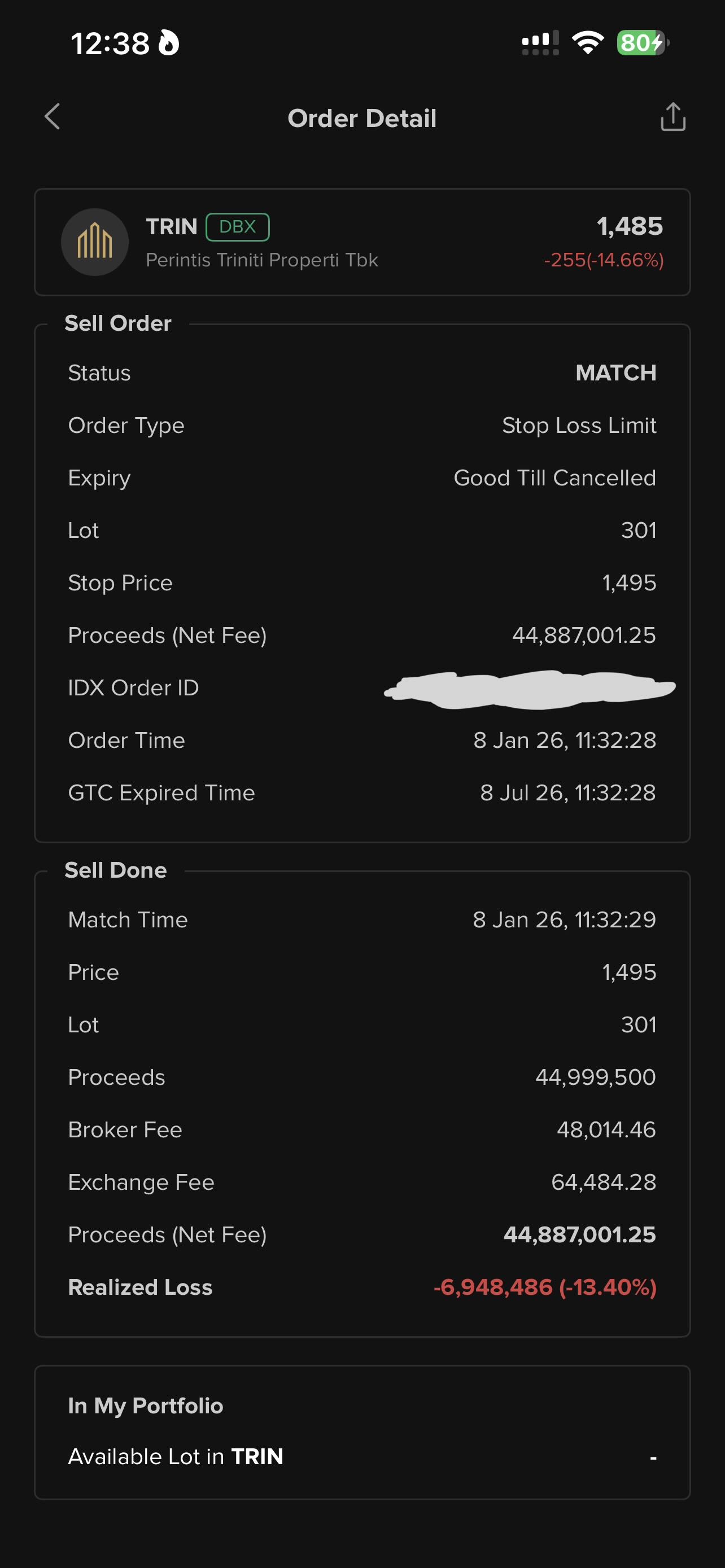This screenshot has width=725, height=1568.
Task: Tap the DBX badge next to TRIN
Action: [x=237, y=227]
